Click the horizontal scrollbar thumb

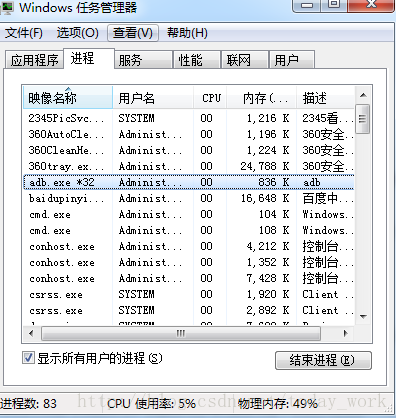point(181,333)
